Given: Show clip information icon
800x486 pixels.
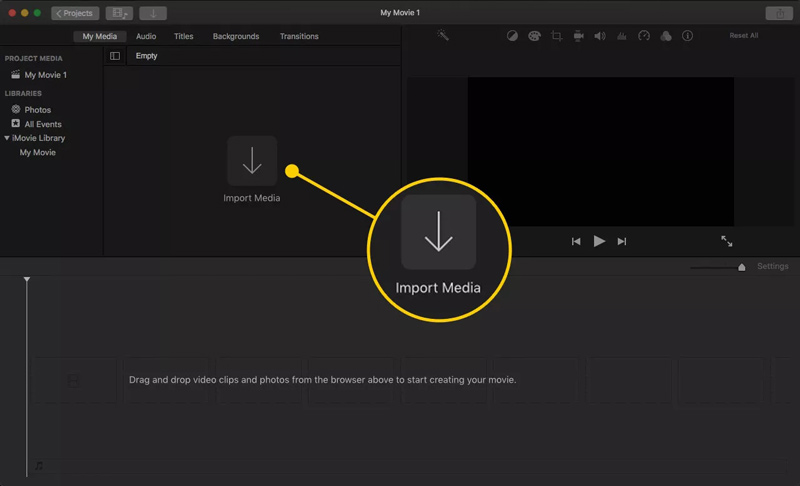Looking at the screenshot, I should point(687,36).
